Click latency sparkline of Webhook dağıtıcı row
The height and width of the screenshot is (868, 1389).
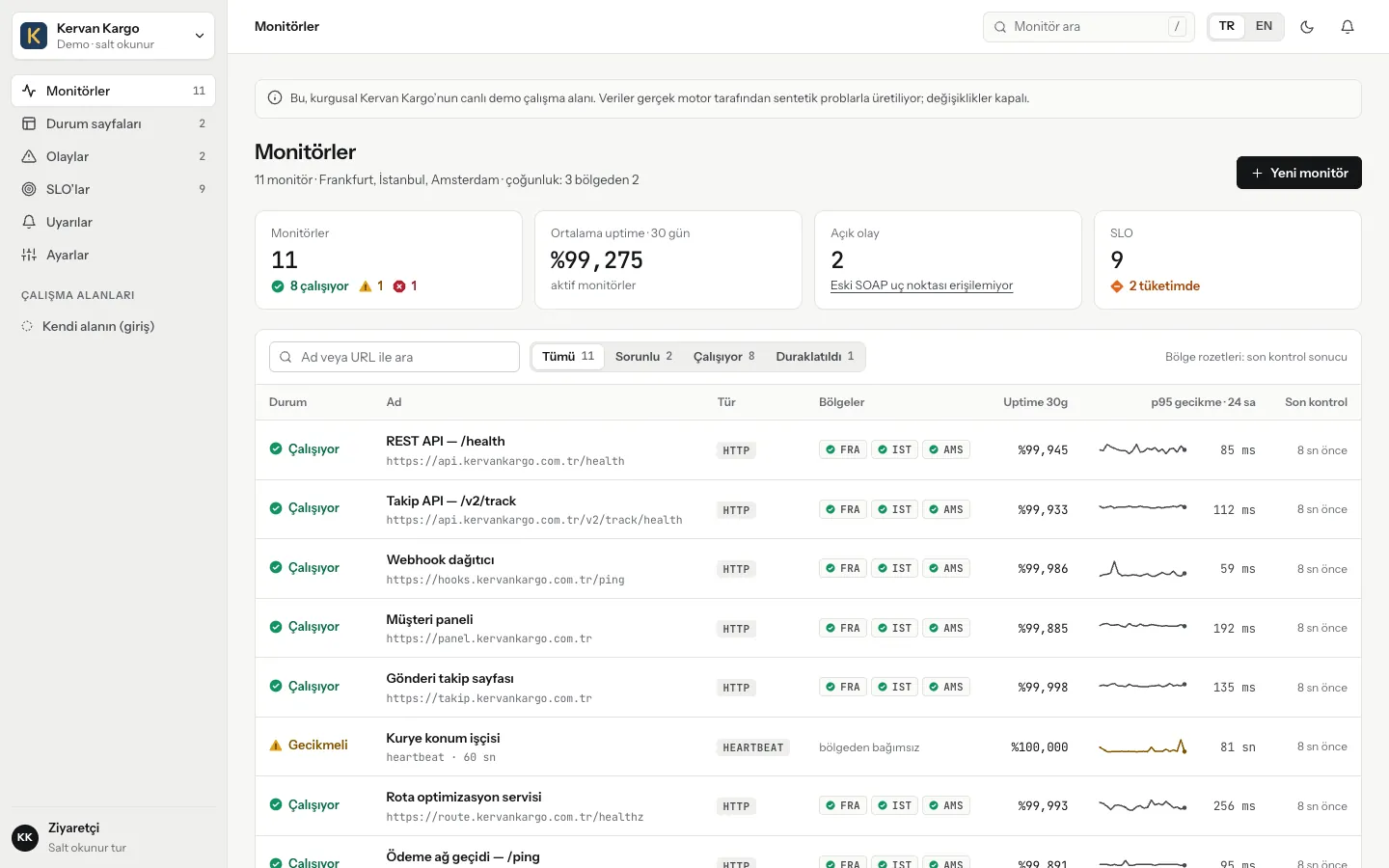[x=1143, y=569]
